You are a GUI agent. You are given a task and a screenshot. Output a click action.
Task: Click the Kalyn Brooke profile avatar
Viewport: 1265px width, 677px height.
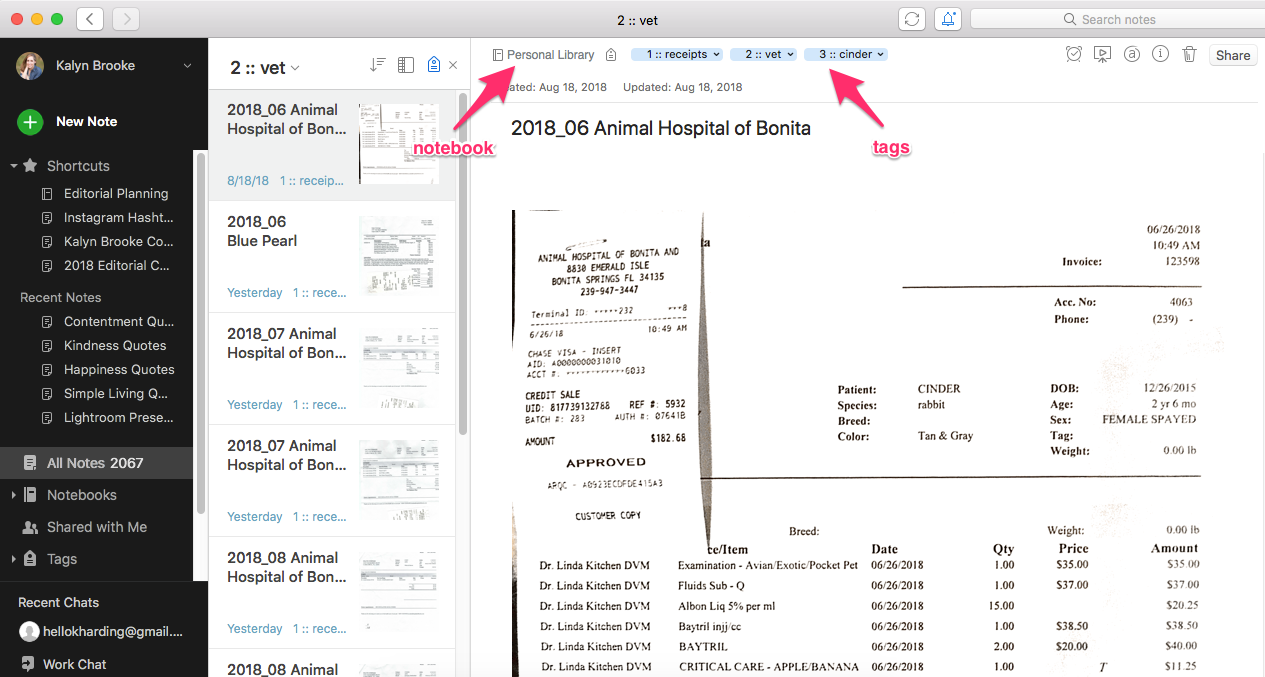pos(30,66)
